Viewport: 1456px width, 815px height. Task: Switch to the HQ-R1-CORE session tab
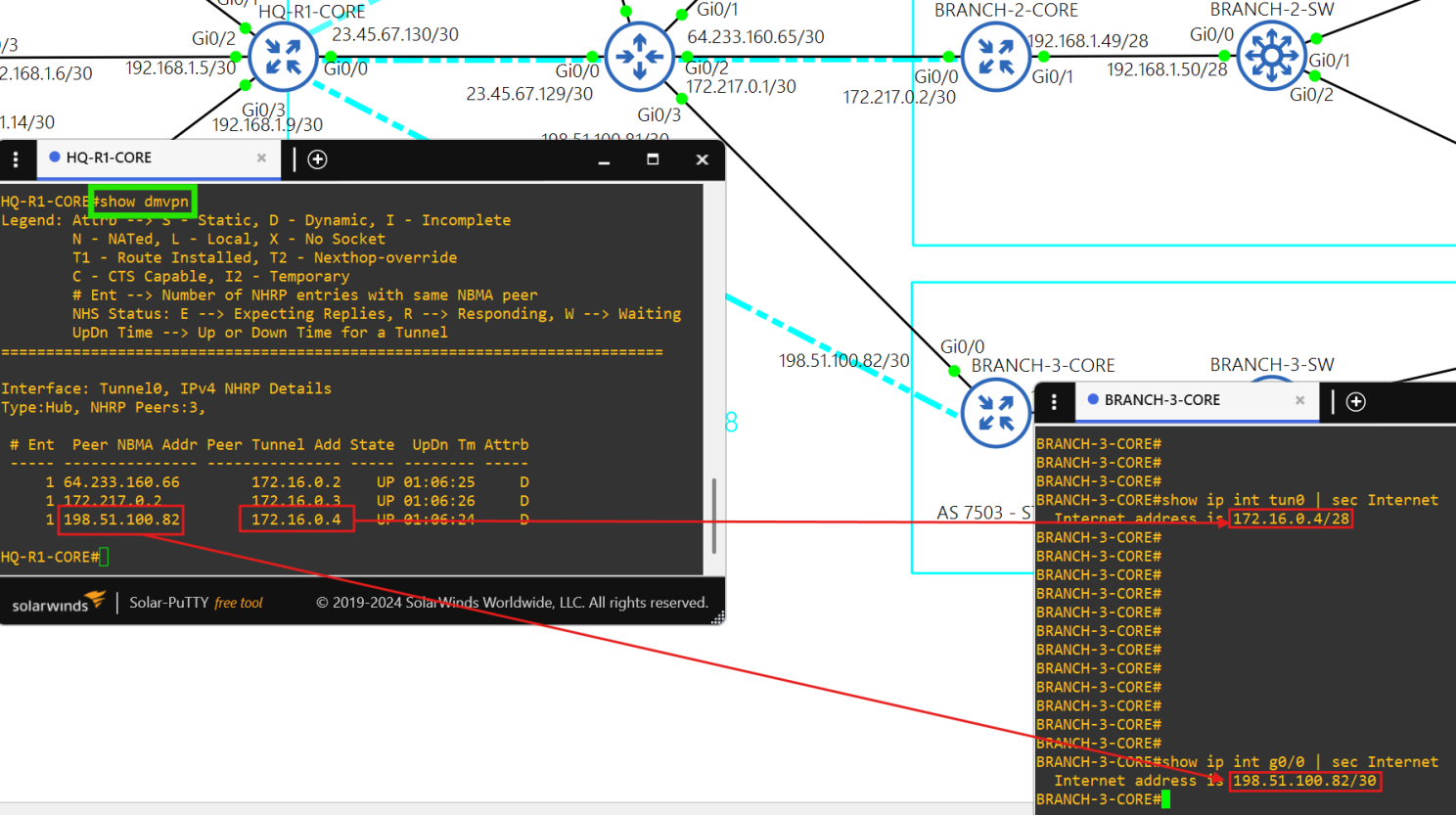tap(147, 158)
